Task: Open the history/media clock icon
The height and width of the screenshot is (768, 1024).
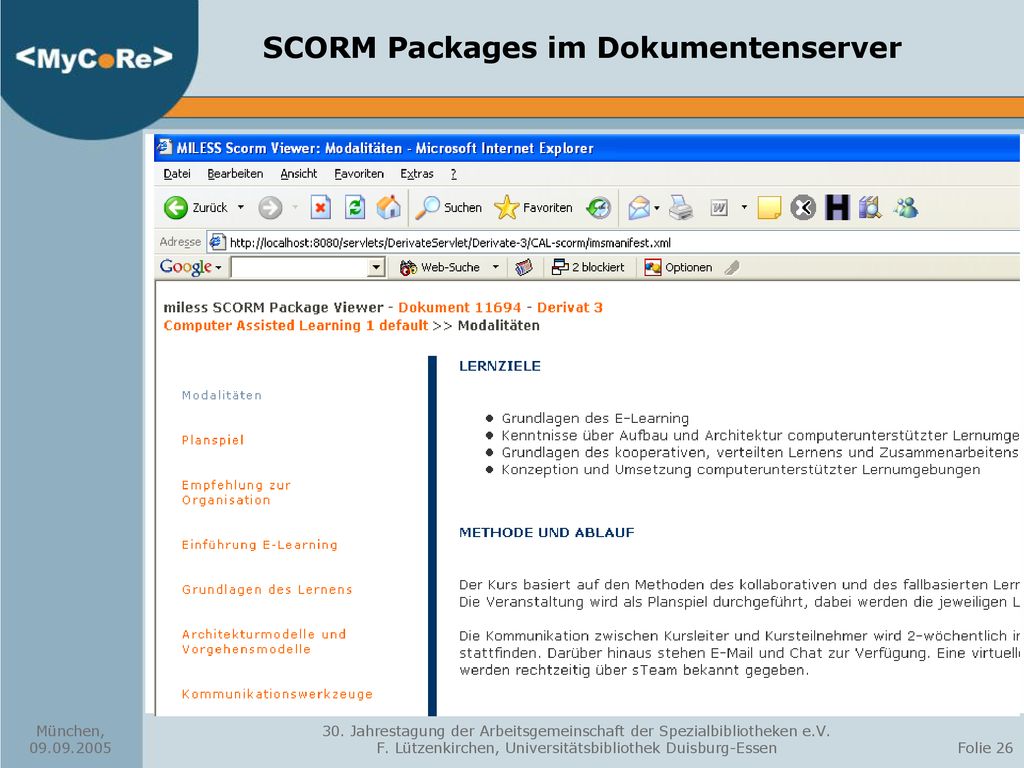Action: [x=598, y=208]
